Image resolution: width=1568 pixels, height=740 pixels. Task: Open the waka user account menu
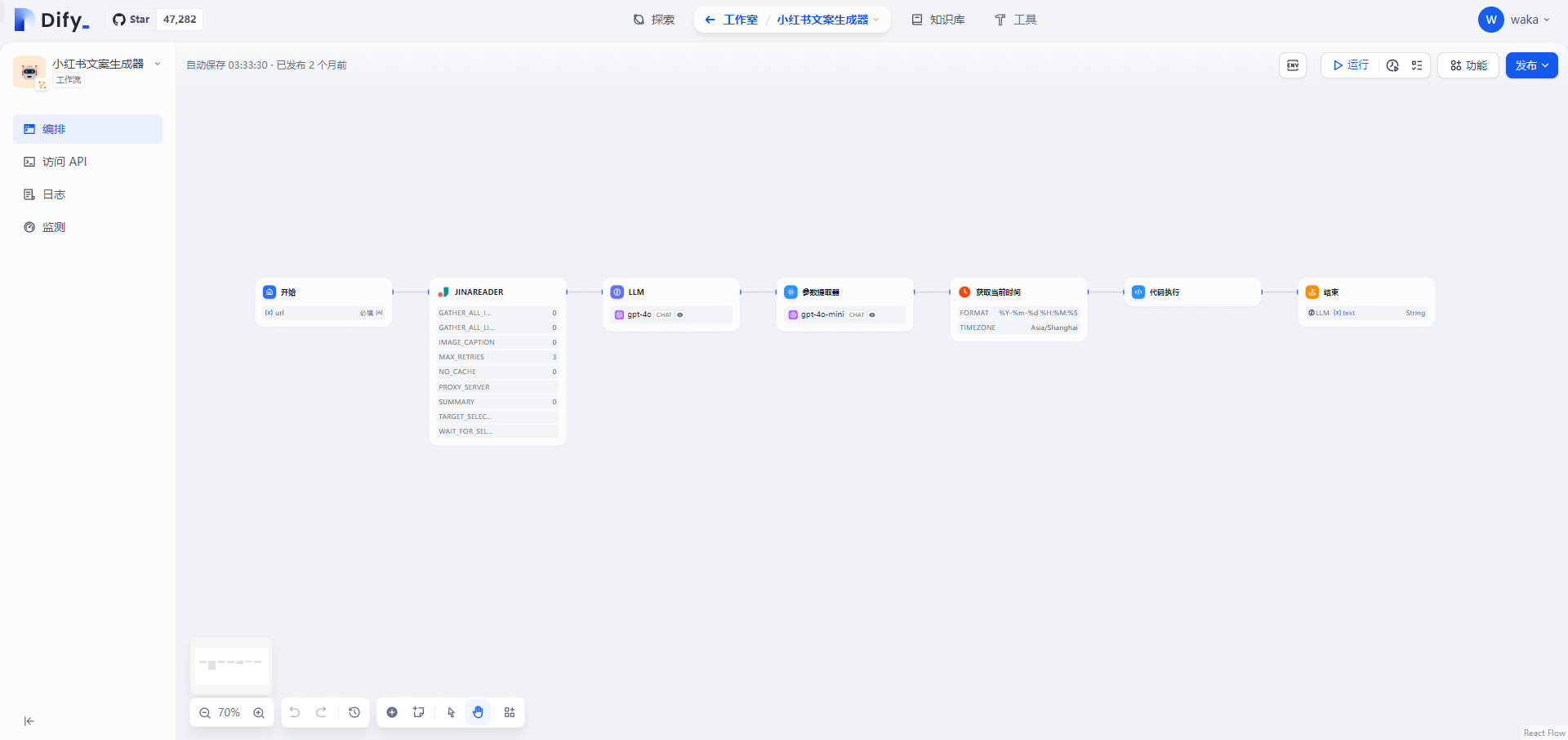click(1514, 20)
